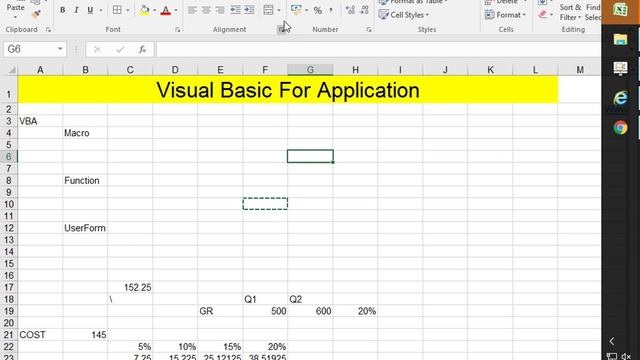640x360 pixels.
Task: Select the cell with value 600
Action: 310,311
